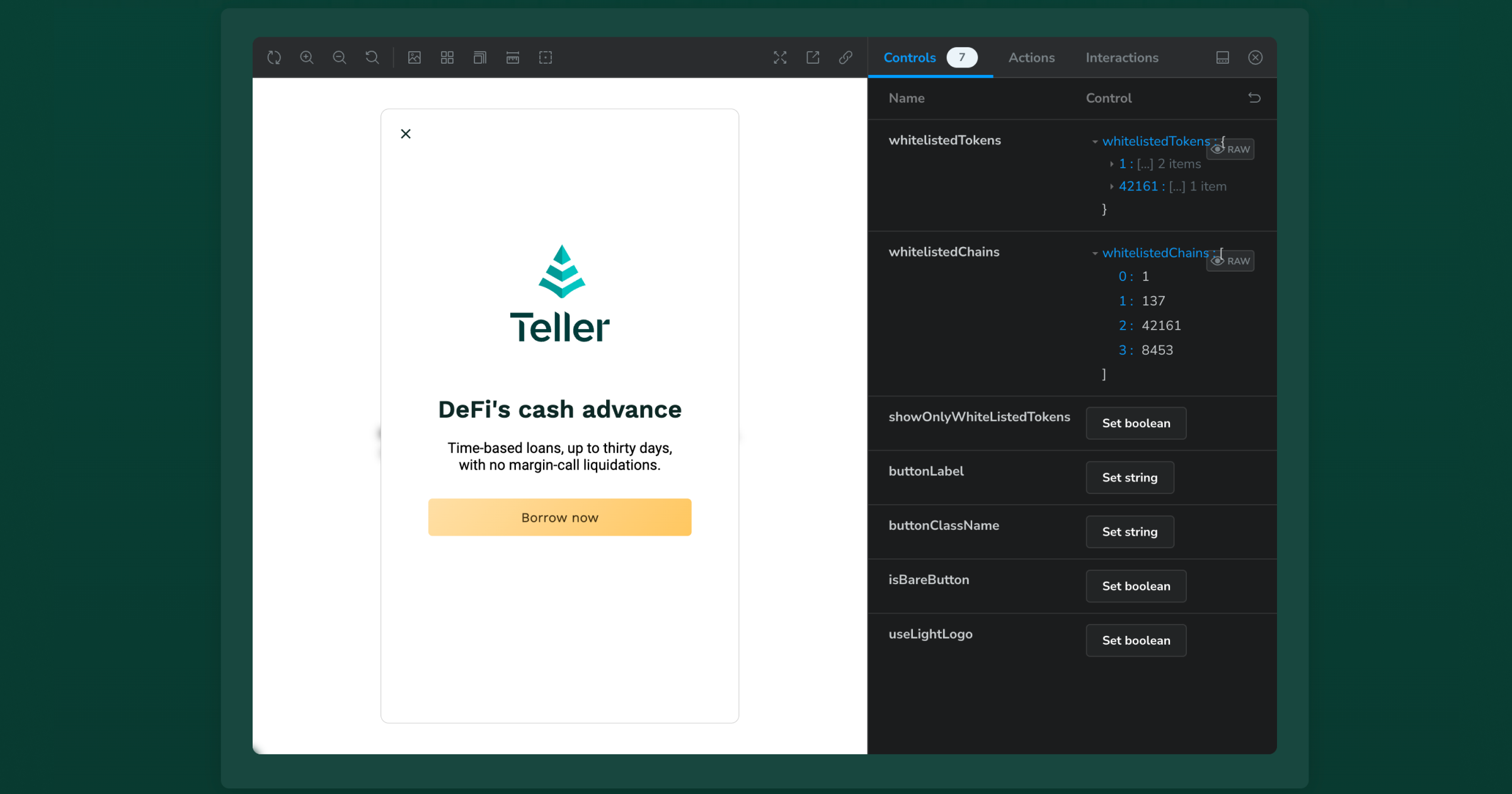1512x794 pixels.
Task: Zoom in on the canvas
Action: [307, 57]
